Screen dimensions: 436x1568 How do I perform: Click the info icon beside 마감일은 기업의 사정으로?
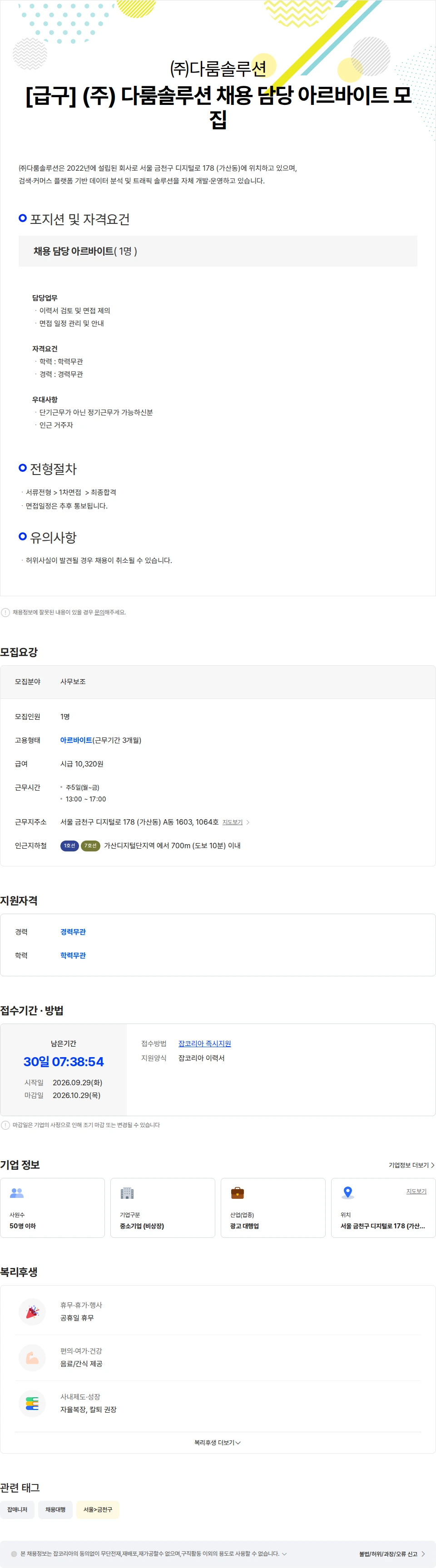(x=5, y=1125)
